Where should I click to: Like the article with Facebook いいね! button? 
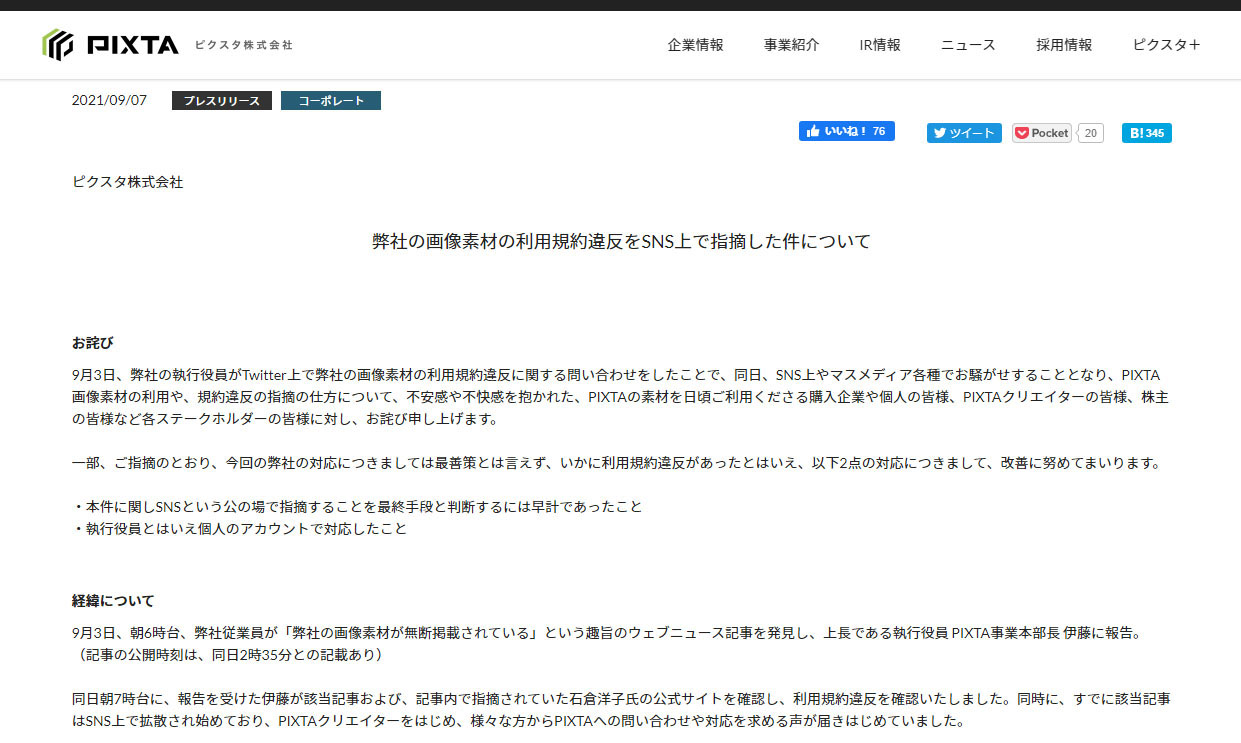click(x=846, y=131)
